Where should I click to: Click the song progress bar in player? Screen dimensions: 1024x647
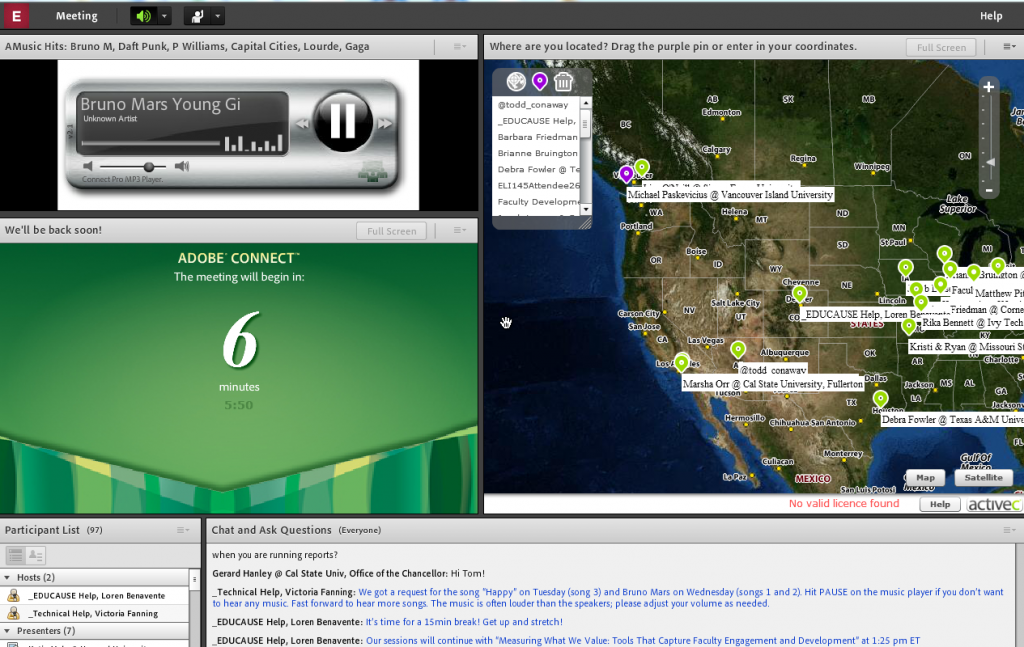(150, 143)
